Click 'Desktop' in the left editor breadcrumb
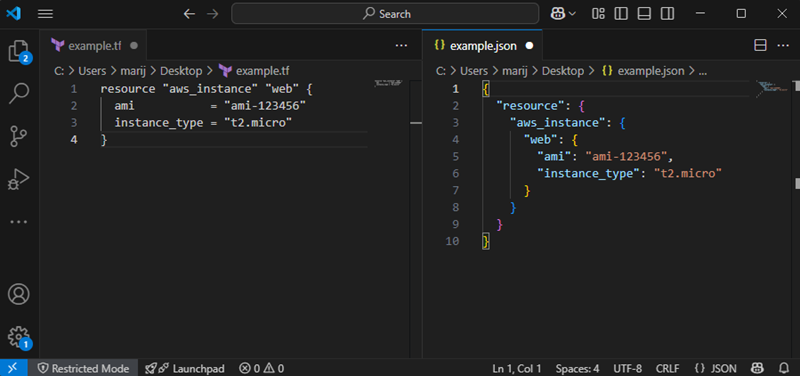This screenshot has height=376, width=800. tap(181, 70)
